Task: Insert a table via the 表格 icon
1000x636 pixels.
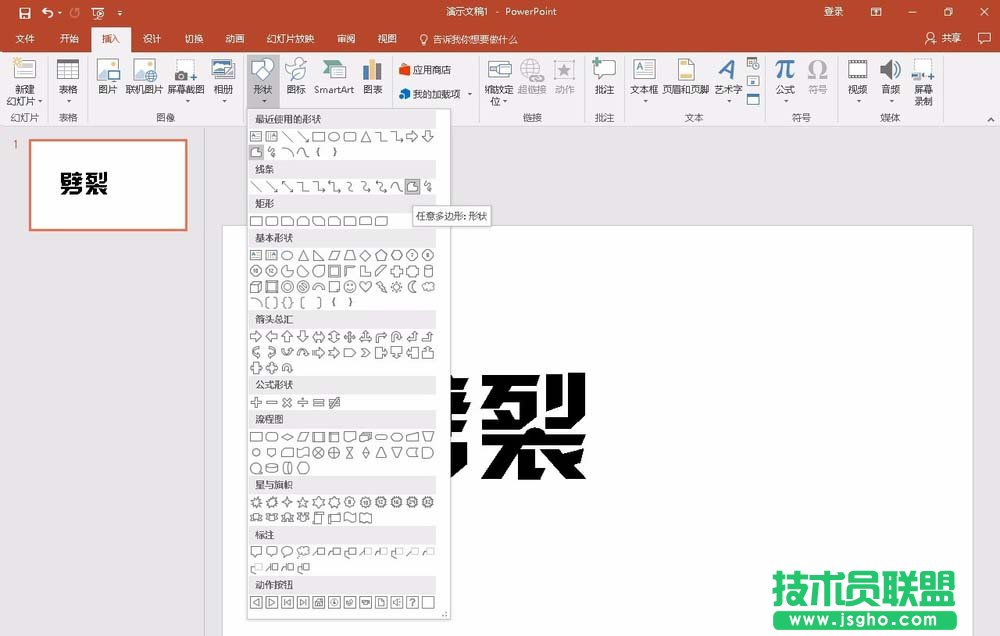Action: coord(66,77)
